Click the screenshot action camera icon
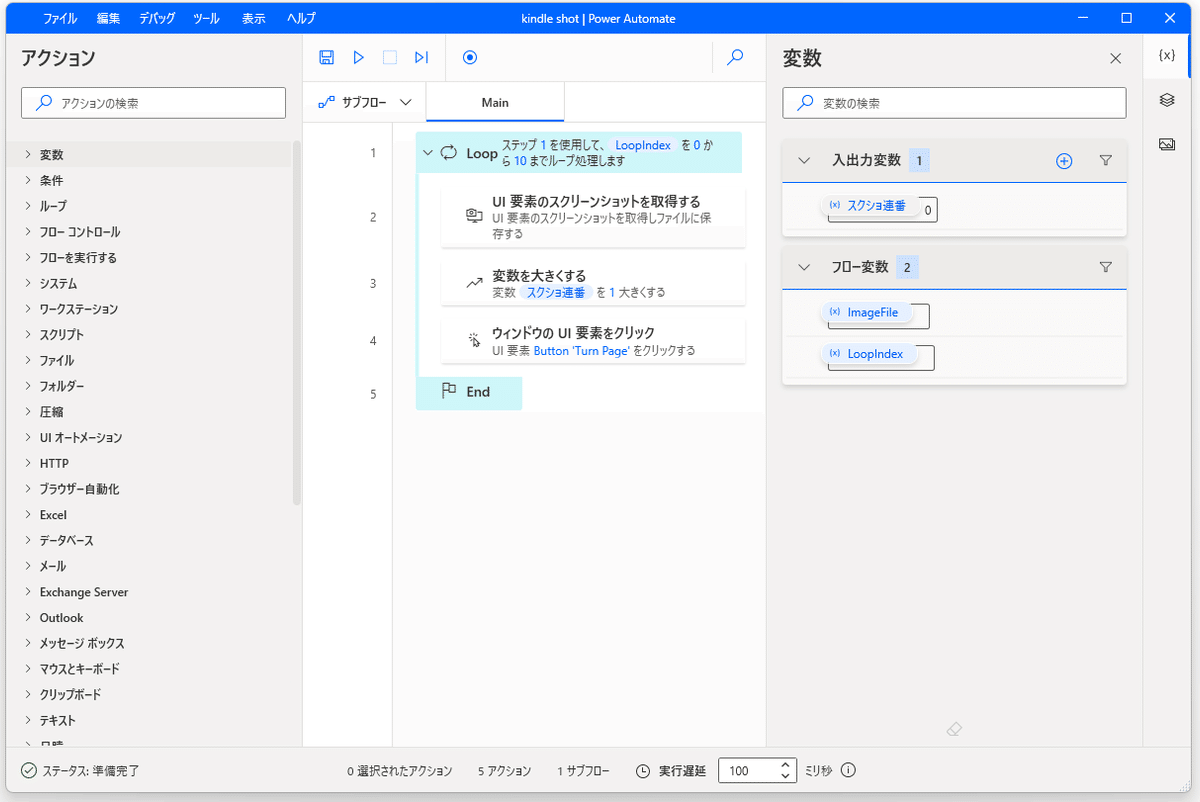 pos(474,216)
